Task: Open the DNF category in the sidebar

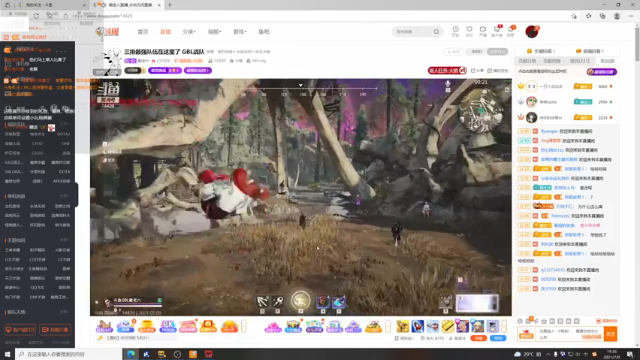Action: (66, 144)
